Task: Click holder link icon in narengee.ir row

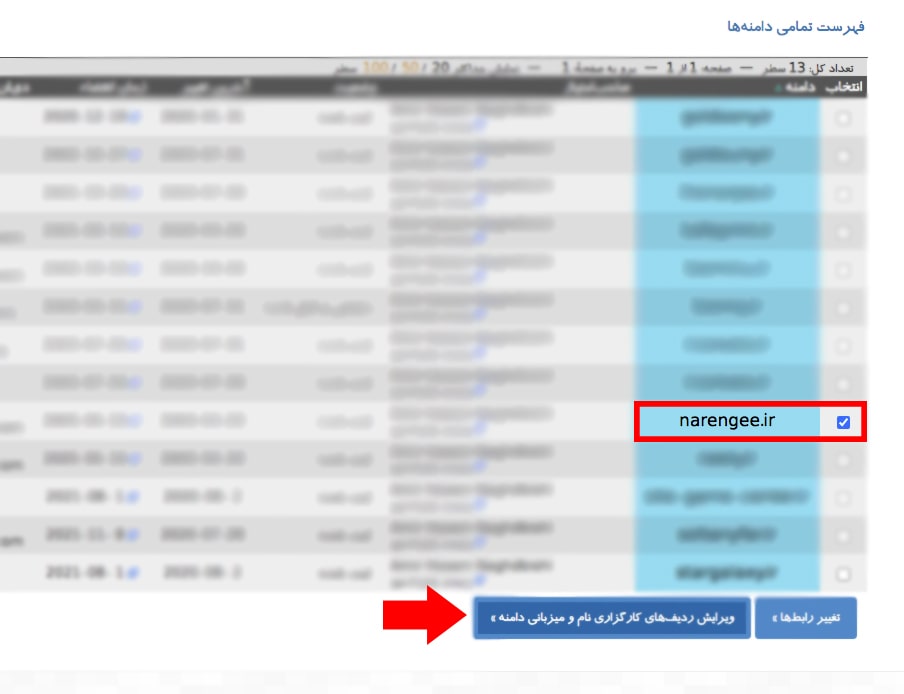Action: point(480,430)
